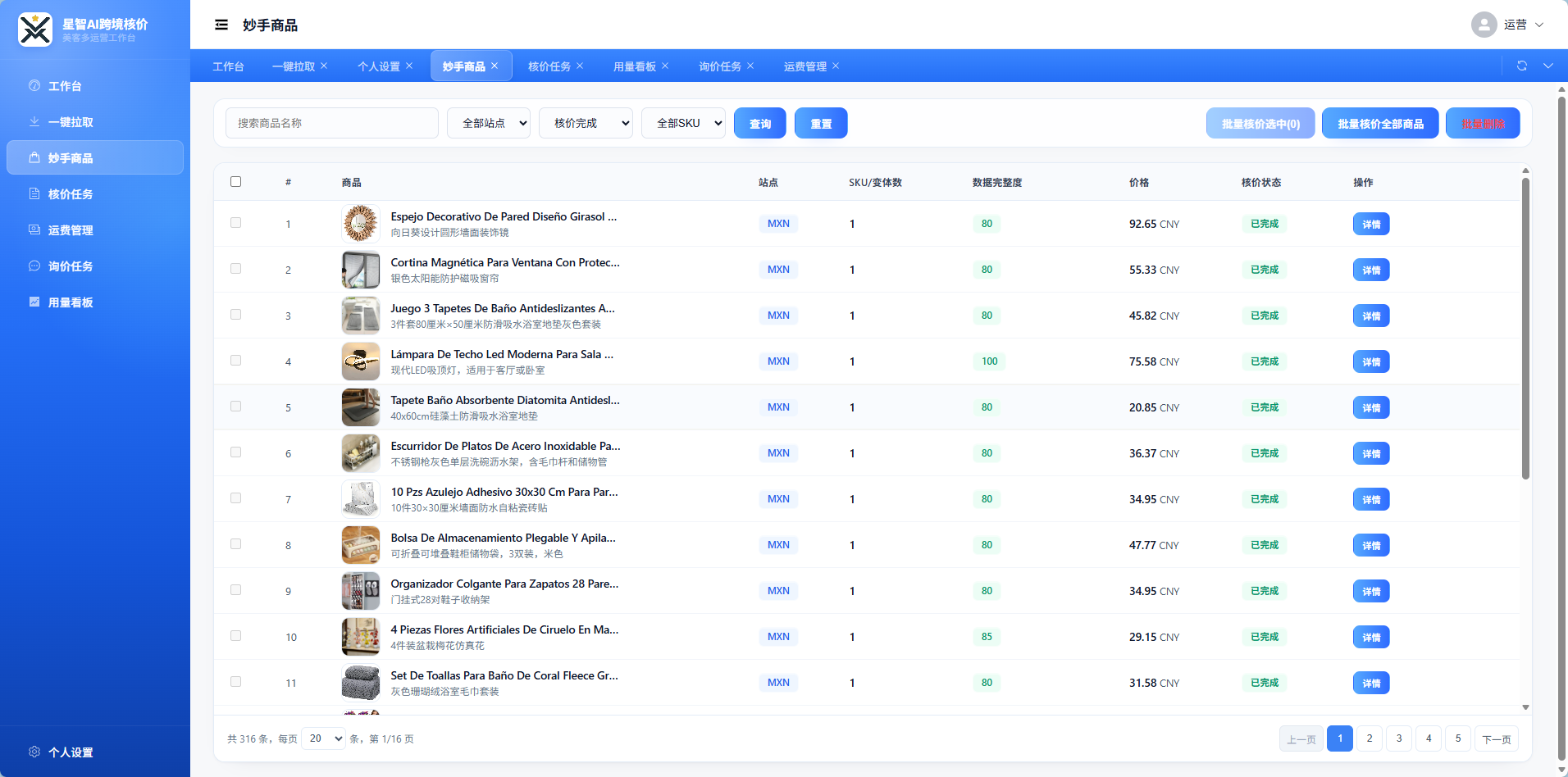Go to page 3 in pagination
Viewport: 1568px width, 777px height.
1399,738
